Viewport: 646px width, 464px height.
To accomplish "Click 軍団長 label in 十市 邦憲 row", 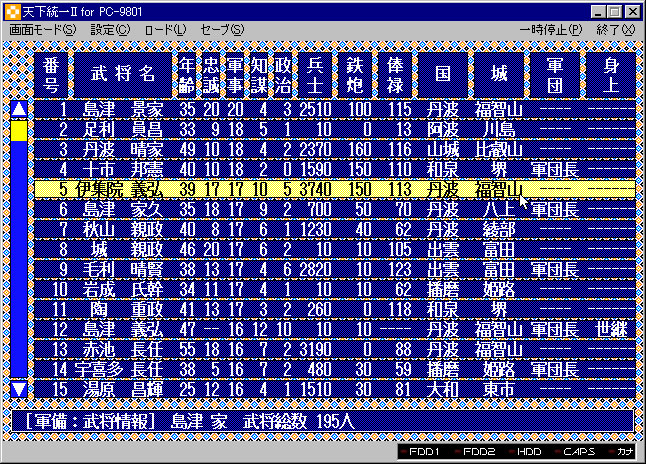I will [555, 169].
